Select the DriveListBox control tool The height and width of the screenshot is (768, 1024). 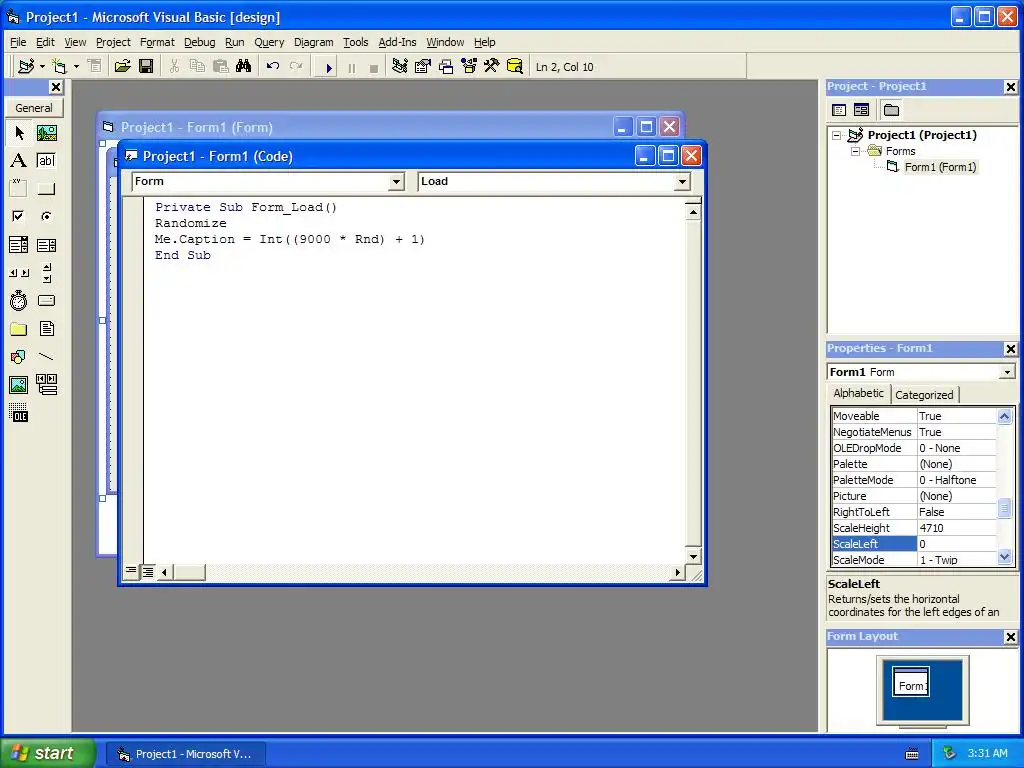[x=46, y=300]
